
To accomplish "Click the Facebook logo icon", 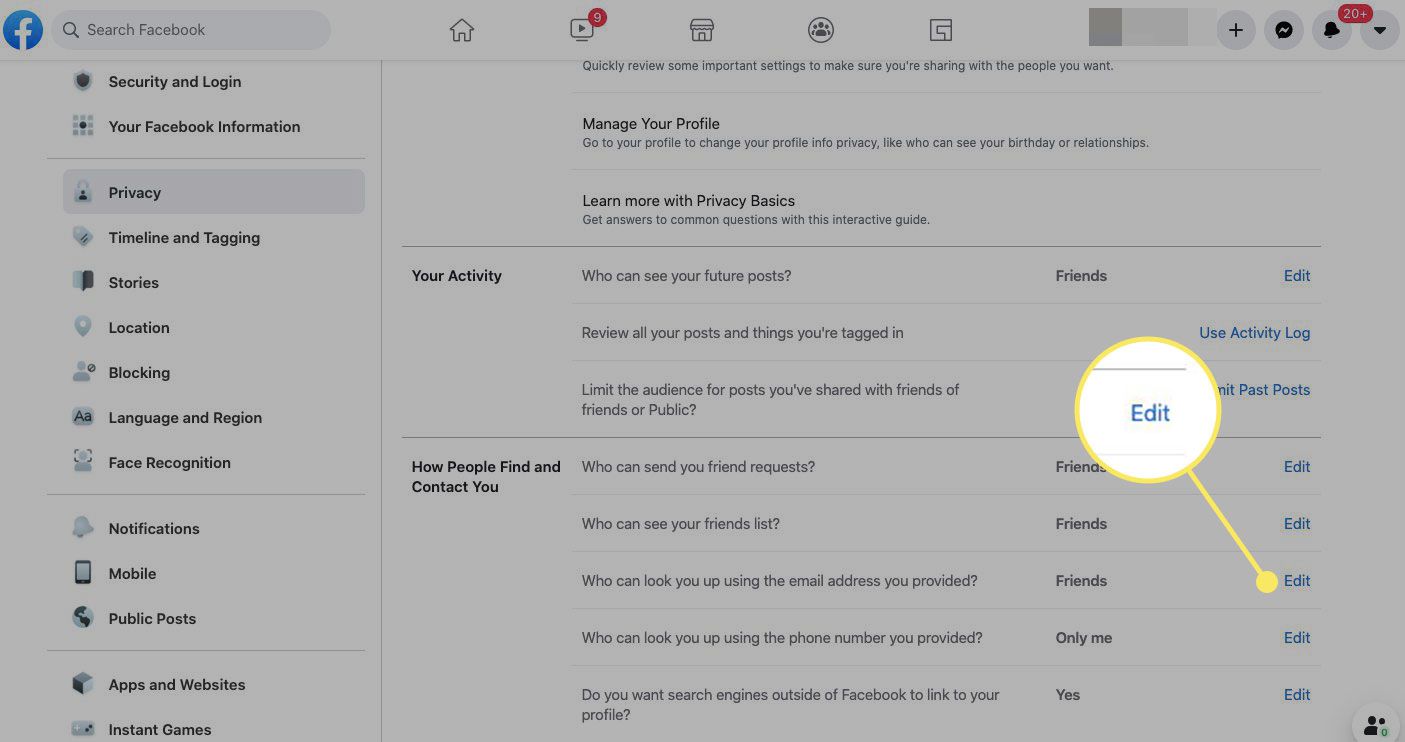I will point(22,30).
